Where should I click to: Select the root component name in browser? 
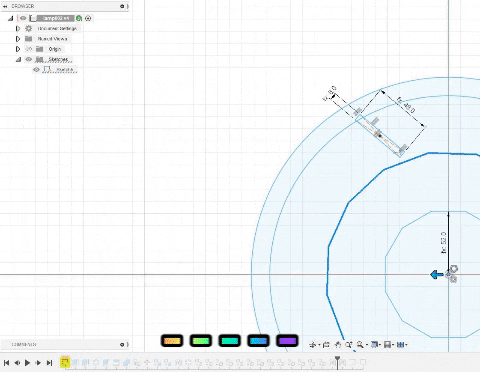coord(56,18)
